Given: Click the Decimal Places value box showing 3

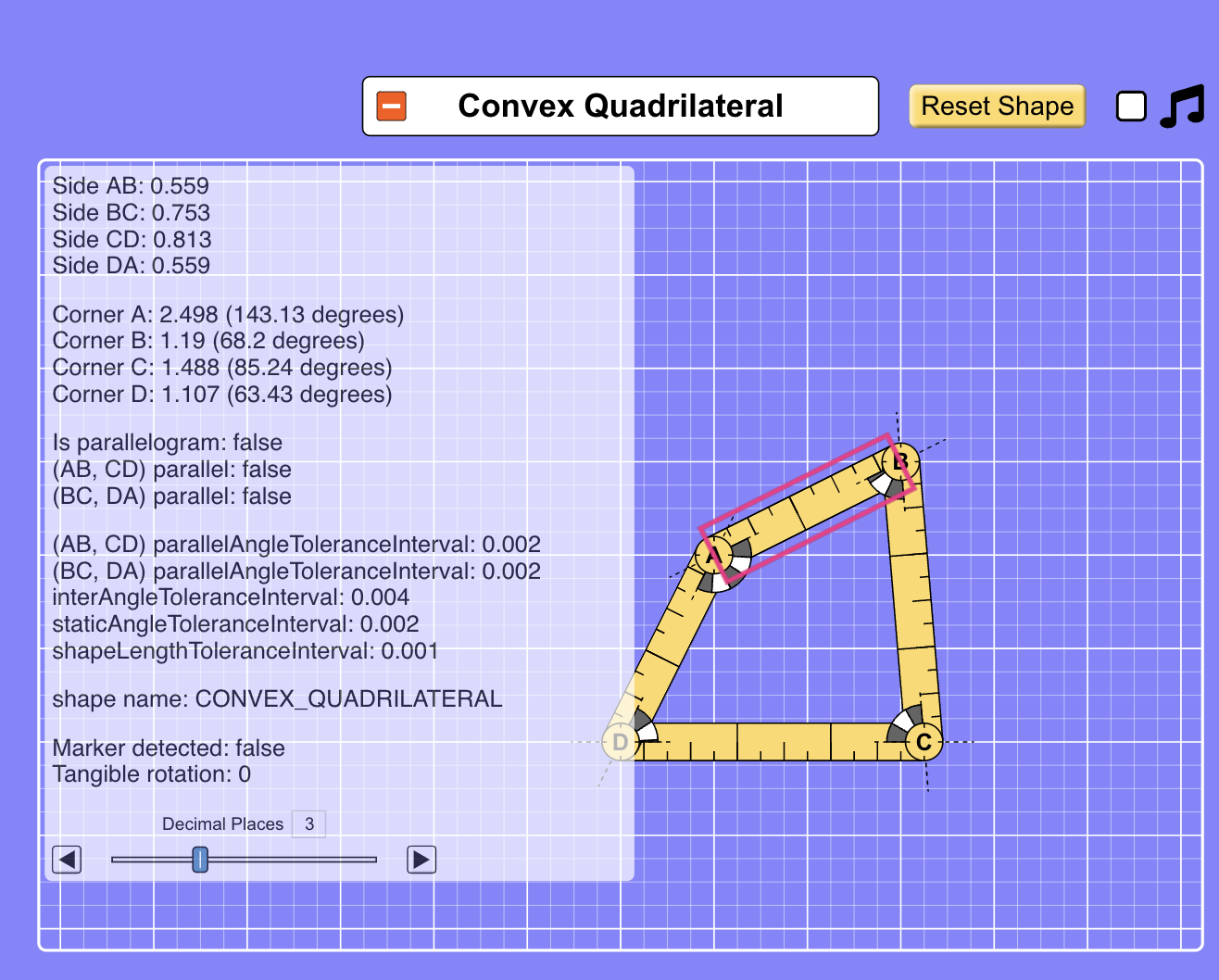Looking at the screenshot, I should tap(309, 823).
